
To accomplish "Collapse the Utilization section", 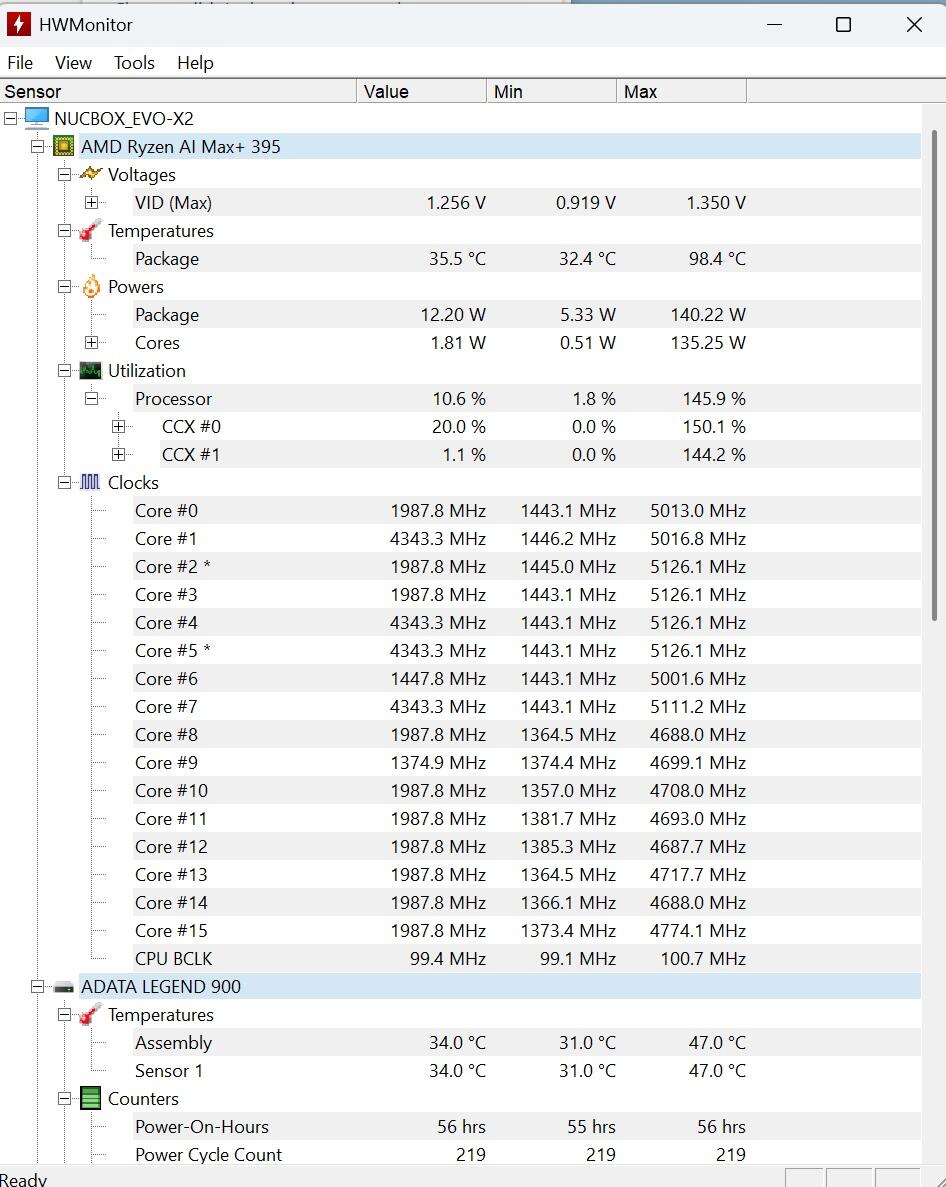I will pyautogui.click(x=64, y=370).
